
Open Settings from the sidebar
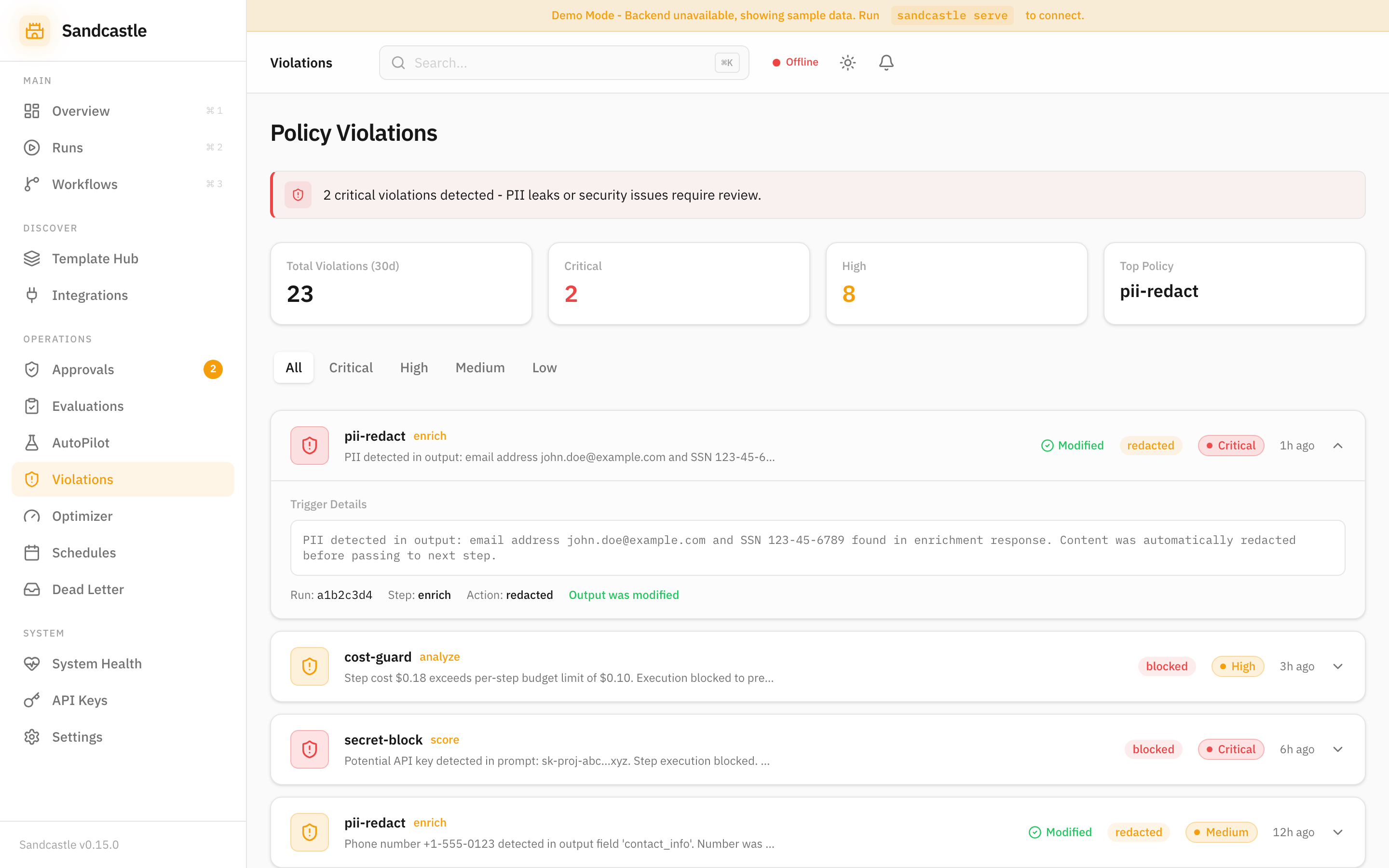point(77,736)
